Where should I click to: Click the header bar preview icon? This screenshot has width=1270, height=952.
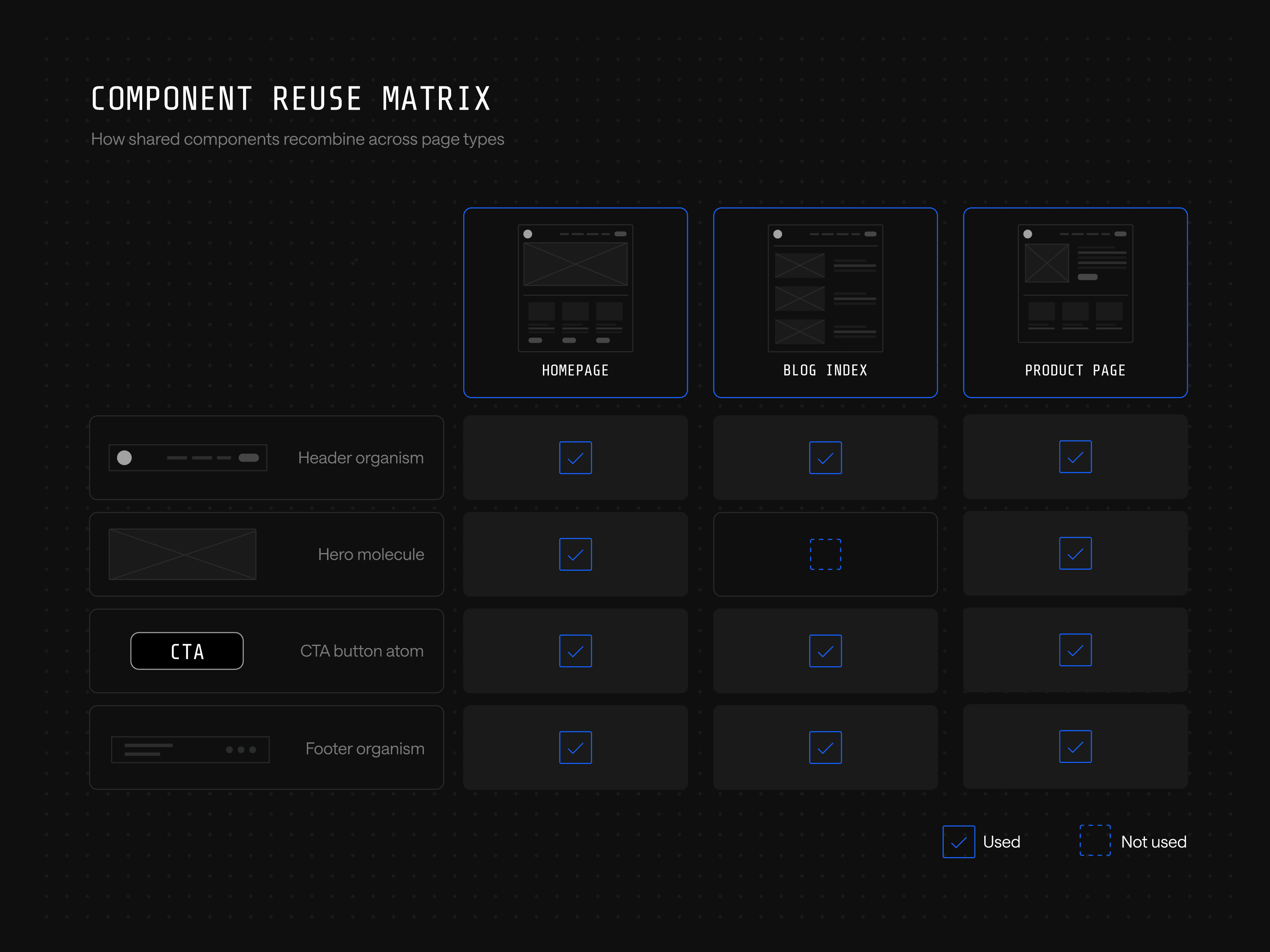pos(188,457)
